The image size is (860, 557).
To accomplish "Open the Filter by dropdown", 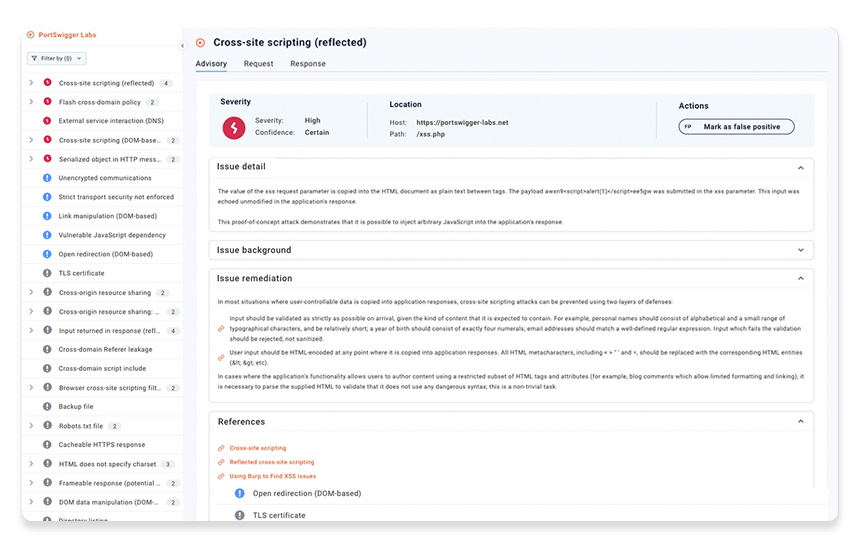I will (57, 59).
